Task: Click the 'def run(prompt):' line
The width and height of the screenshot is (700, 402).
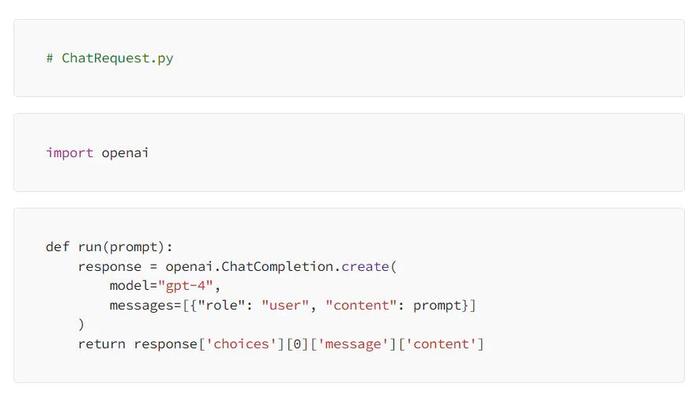Action: point(109,247)
